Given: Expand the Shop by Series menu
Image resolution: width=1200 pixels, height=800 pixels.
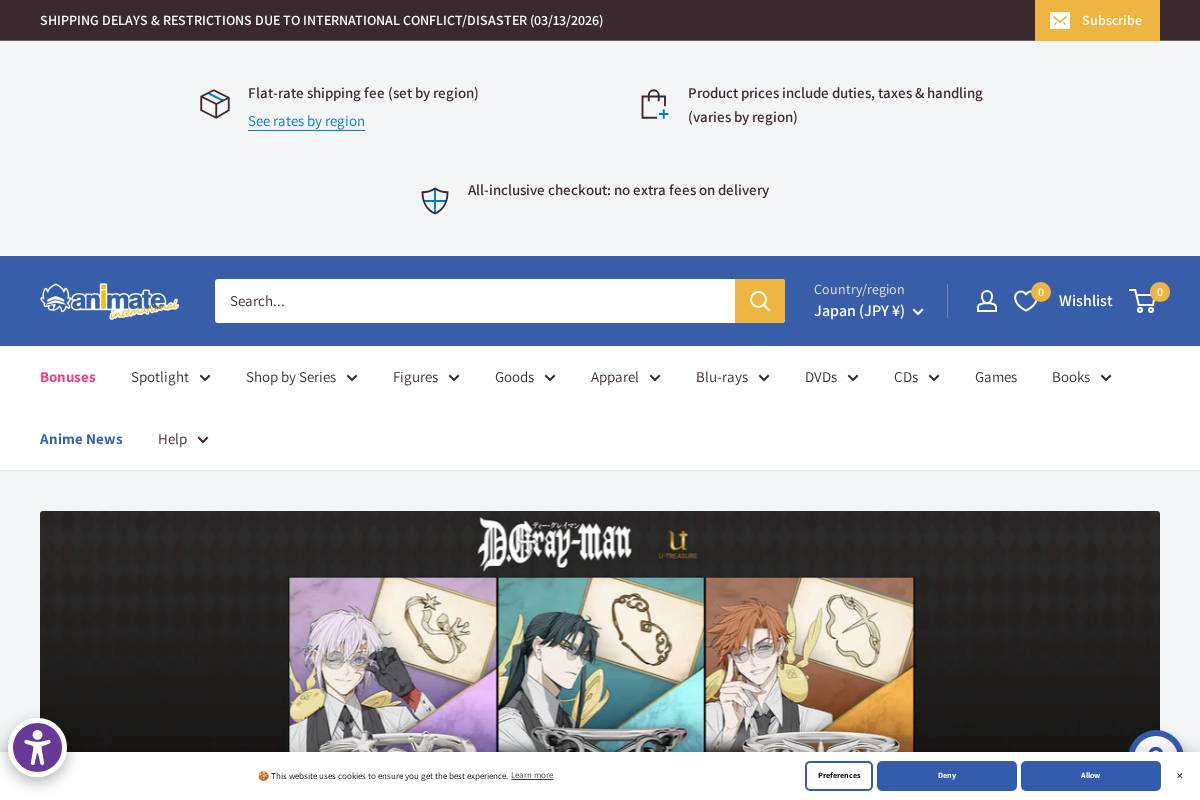Looking at the screenshot, I should pyautogui.click(x=302, y=377).
